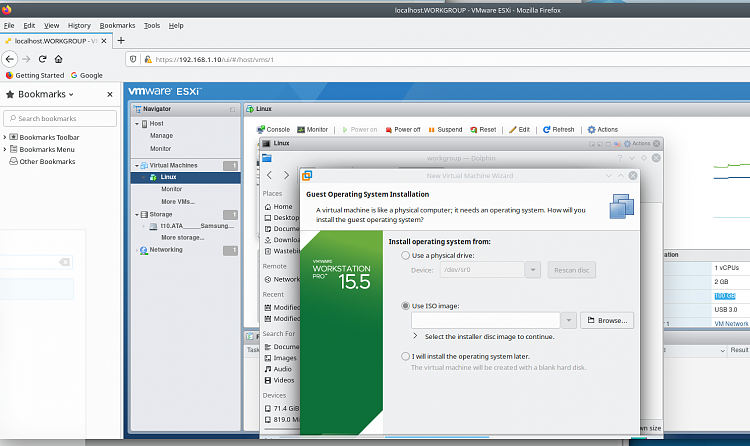Viewport: 750px width, 446px height.
Task: Click the Rescan disc button
Action: pos(572,270)
